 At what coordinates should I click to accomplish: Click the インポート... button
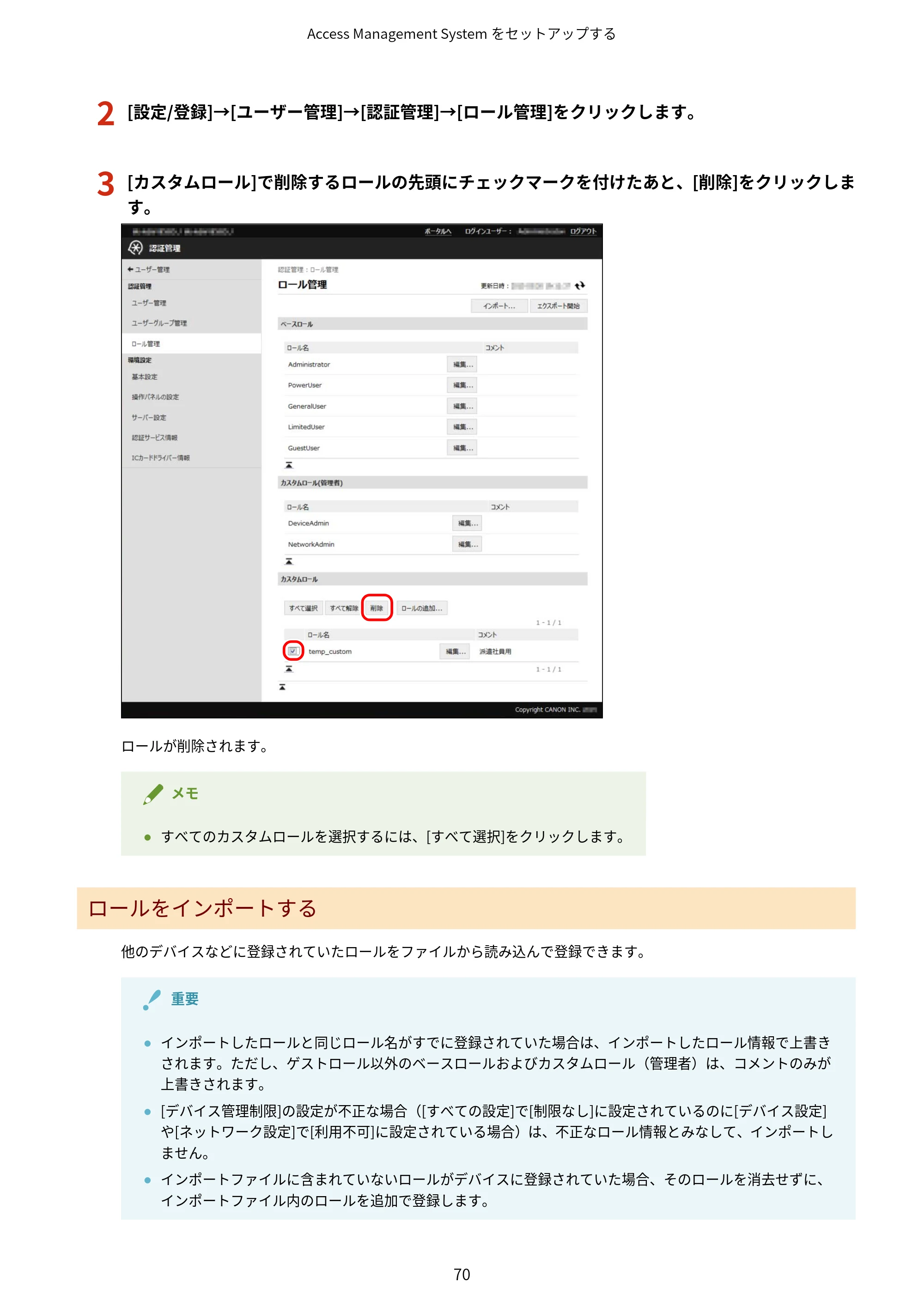[499, 306]
